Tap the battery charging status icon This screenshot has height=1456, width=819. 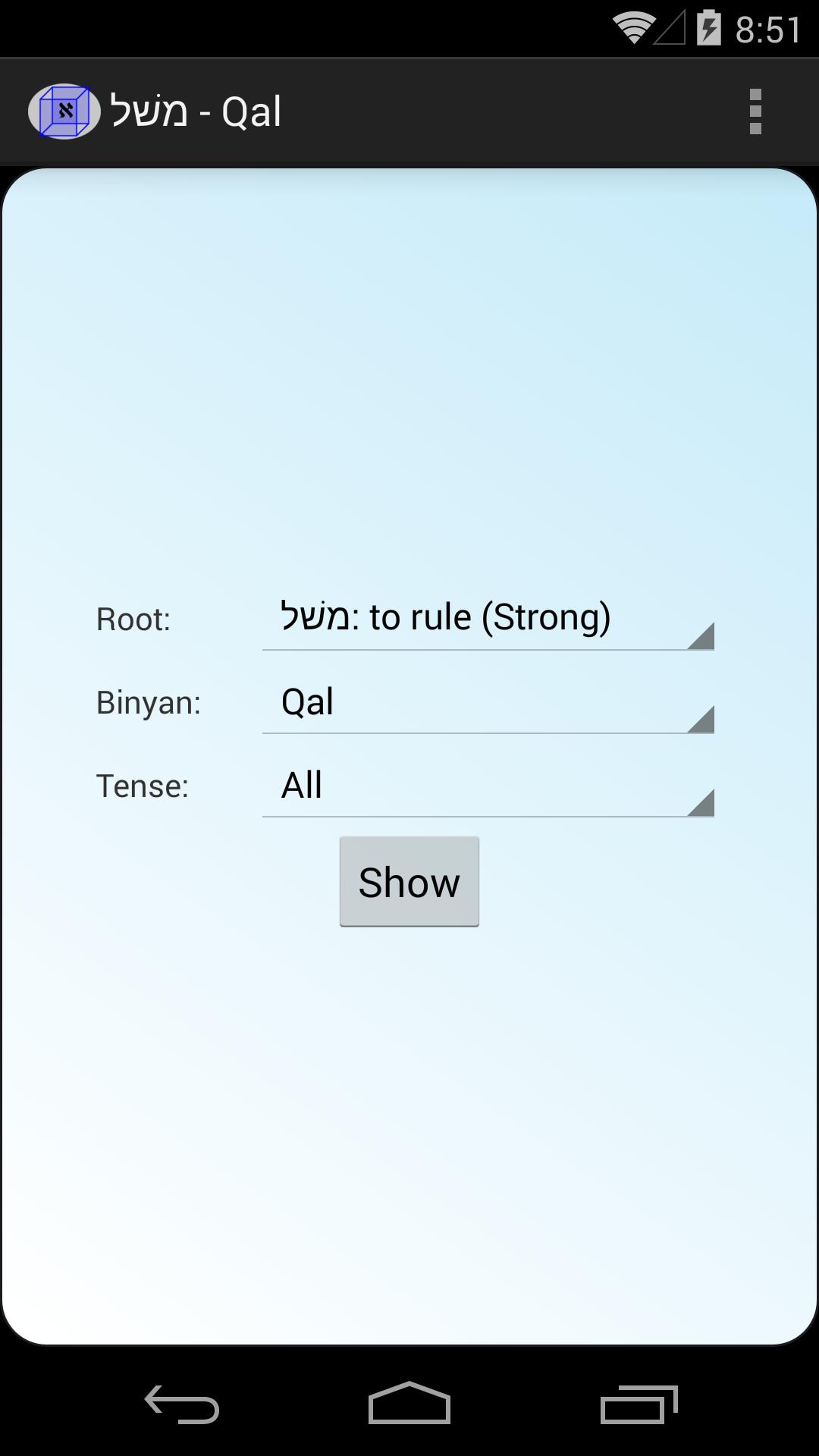pyautogui.click(x=708, y=29)
